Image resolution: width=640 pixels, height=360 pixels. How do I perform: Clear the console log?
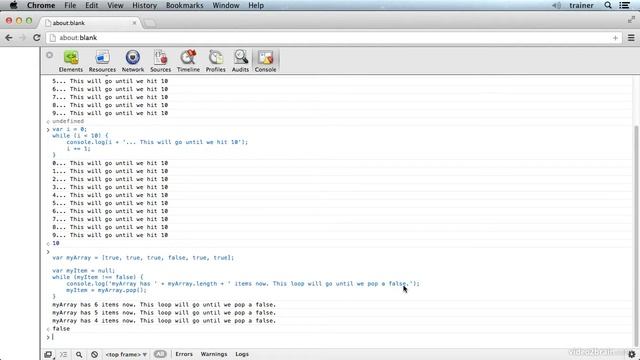pos(94,354)
